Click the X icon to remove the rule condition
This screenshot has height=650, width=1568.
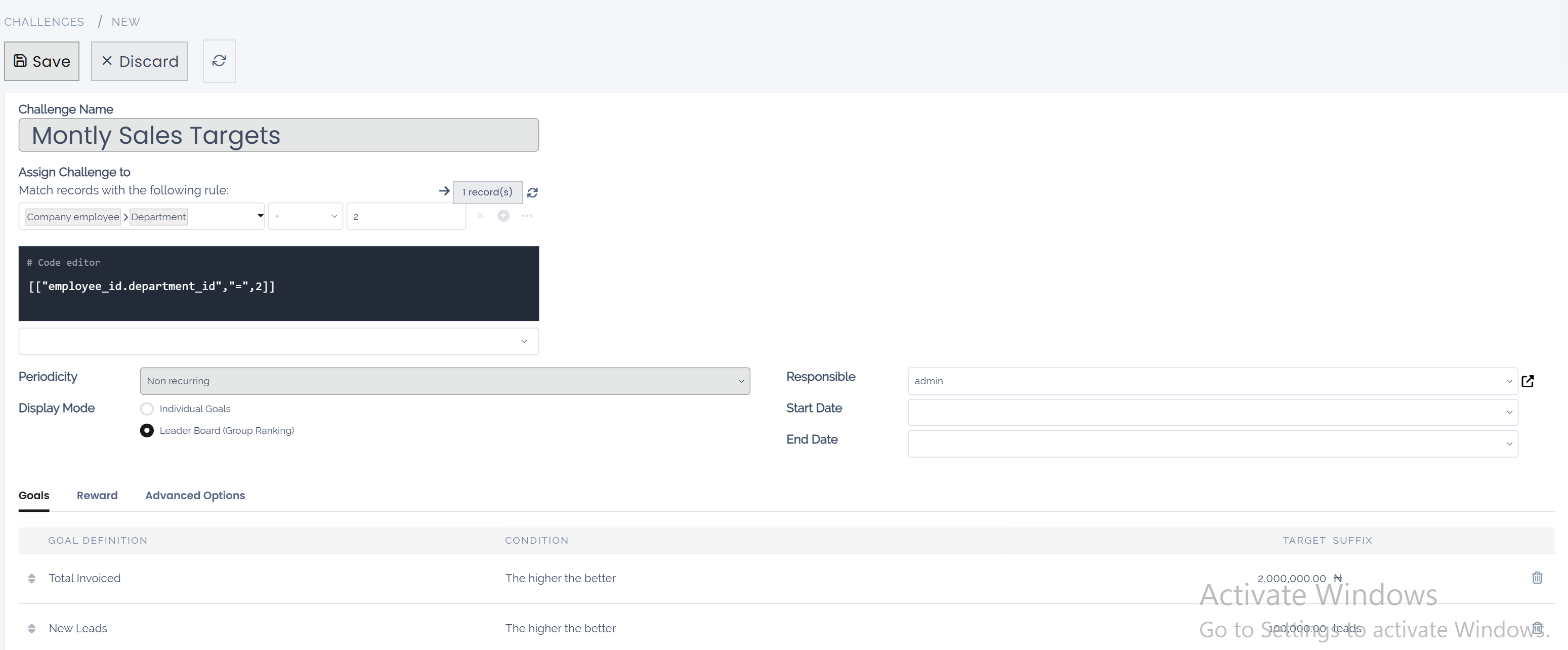480,216
